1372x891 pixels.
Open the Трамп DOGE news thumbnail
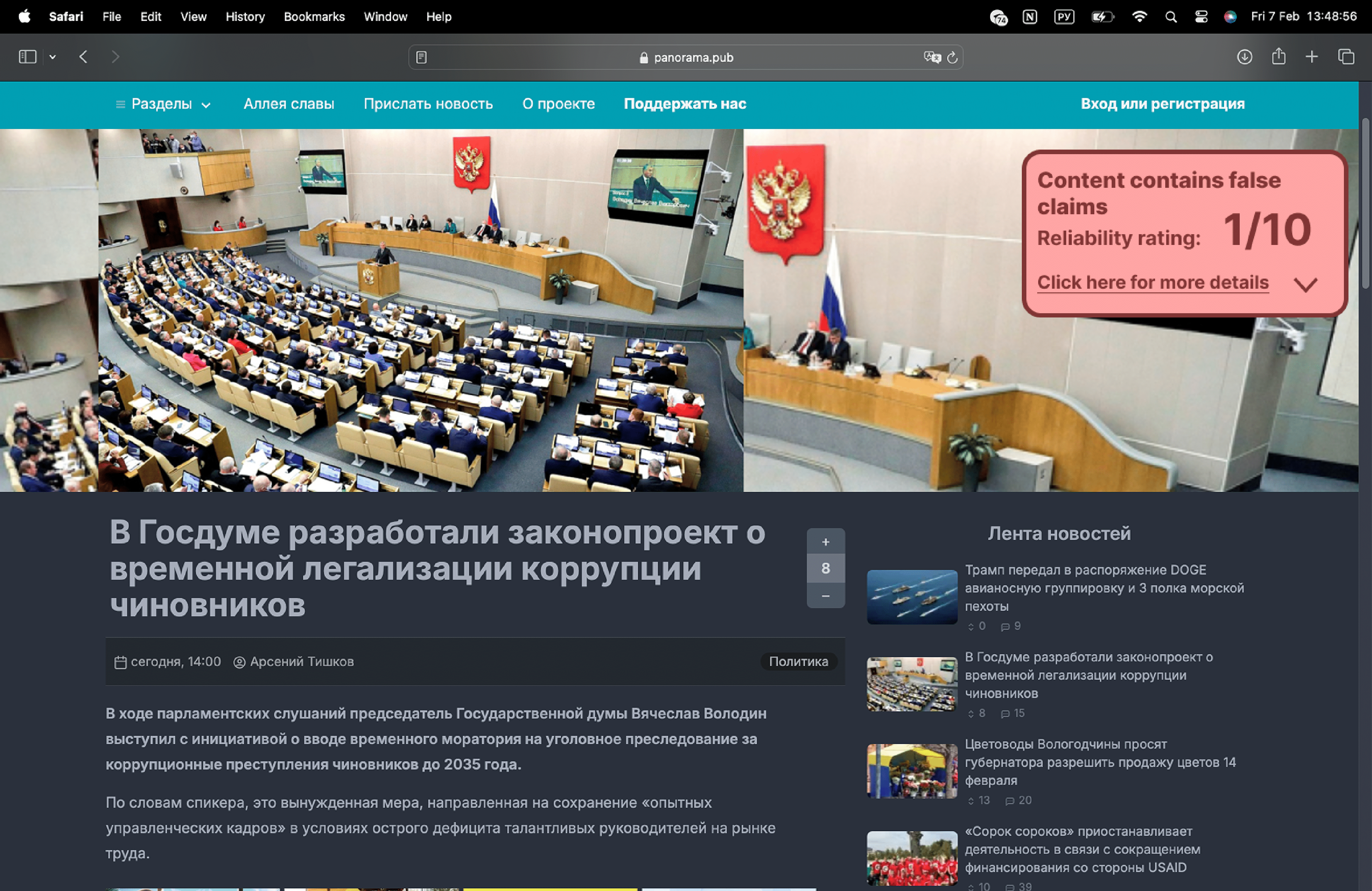click(911, 596)
